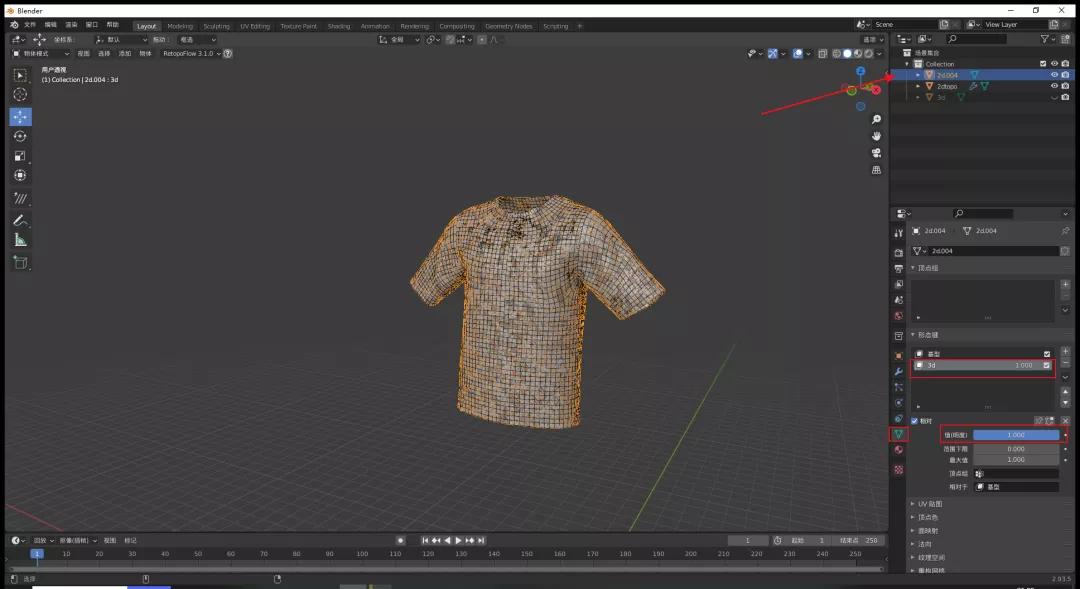
Task: Click the highlighted 值 value slider set to 1.000
Action: click(x=1017, y=434)
